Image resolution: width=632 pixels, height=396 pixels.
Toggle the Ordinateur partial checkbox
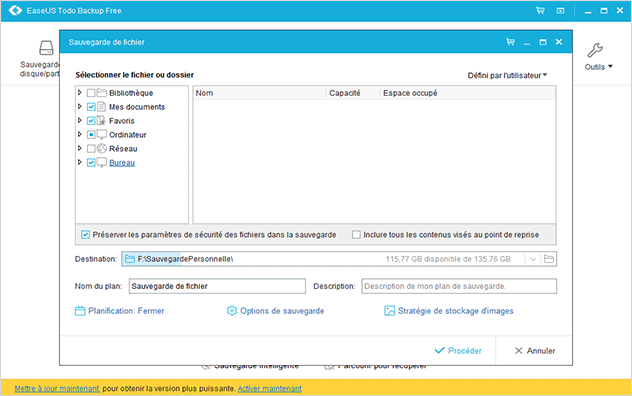point(91,135)
